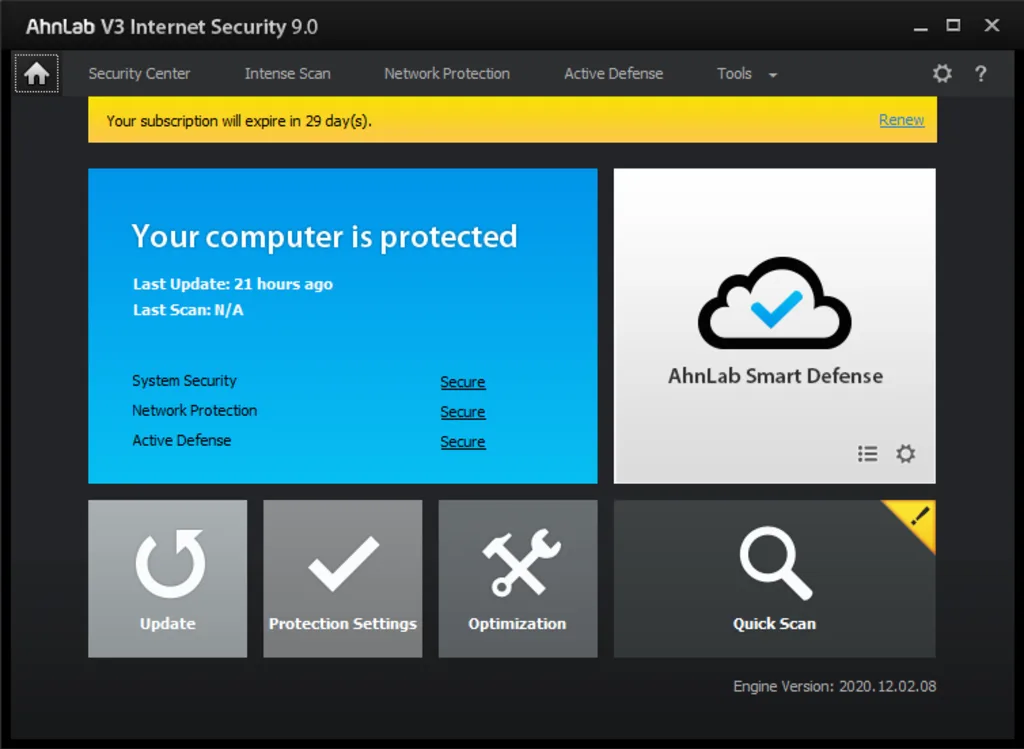This screenshot has width=1024, height=749.
Task: Launch Quick Scan using the magnifier icon
Action: click(x=774, y=565)
